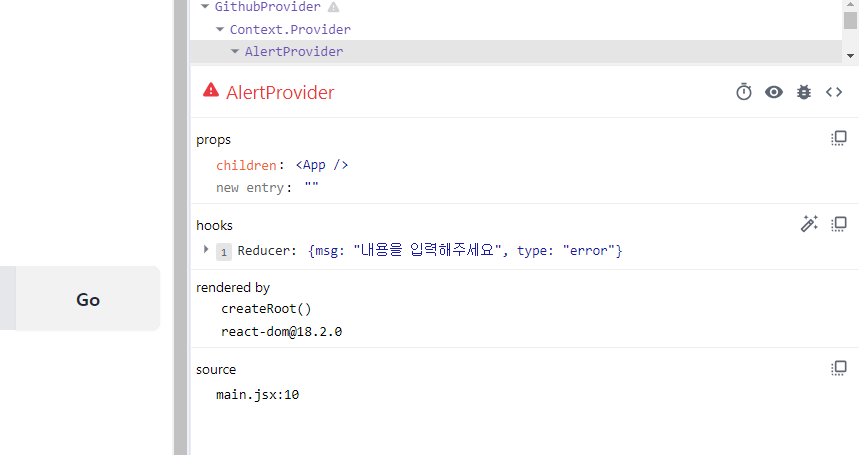Screen dimensions: 859x455
Task: Click the scrollbar down arrow in component tree
Action: 850,55
